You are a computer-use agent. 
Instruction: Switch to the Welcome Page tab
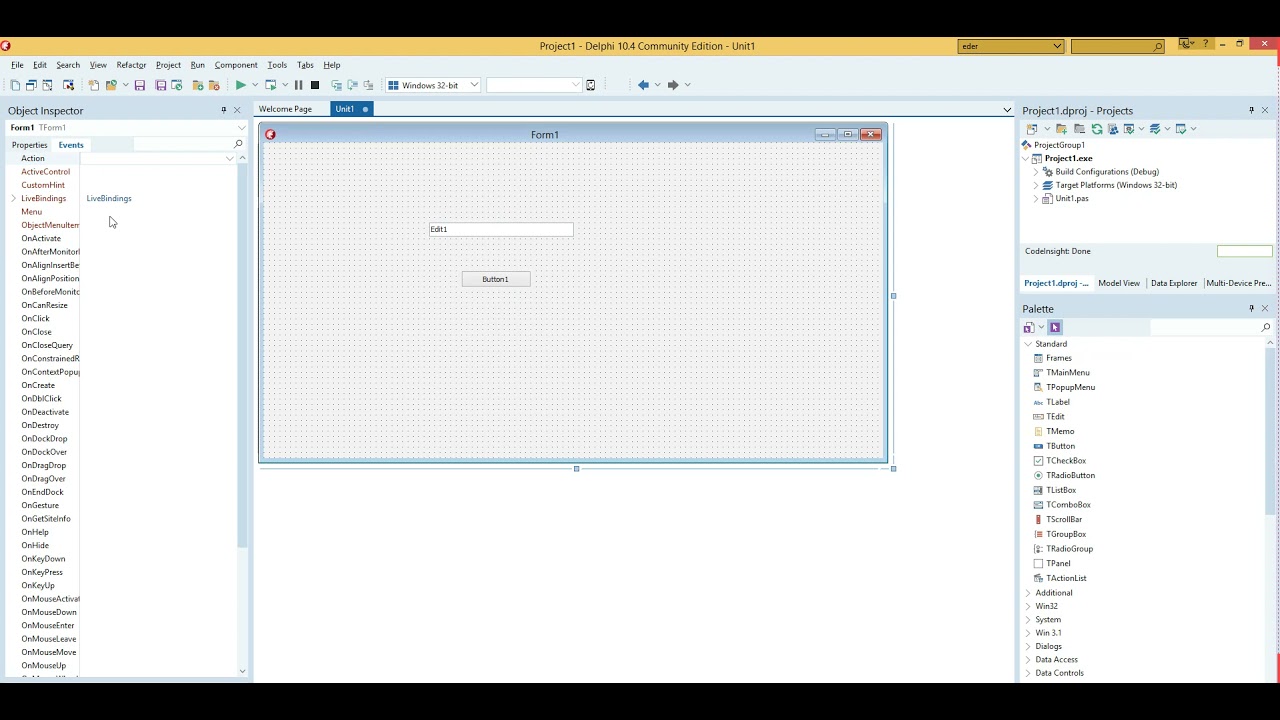tap(285, 109)
